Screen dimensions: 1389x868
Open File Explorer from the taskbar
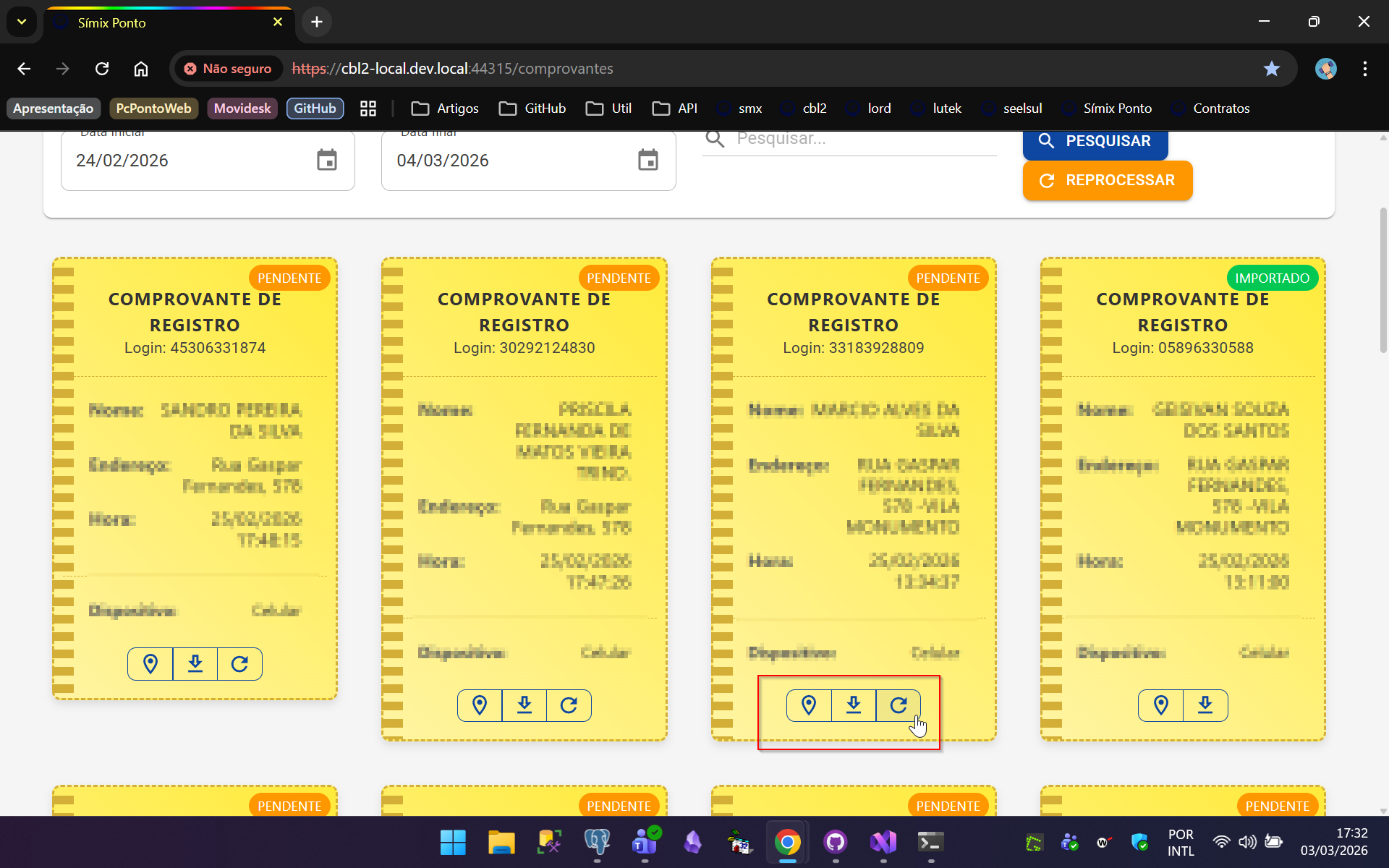point(501,842)
